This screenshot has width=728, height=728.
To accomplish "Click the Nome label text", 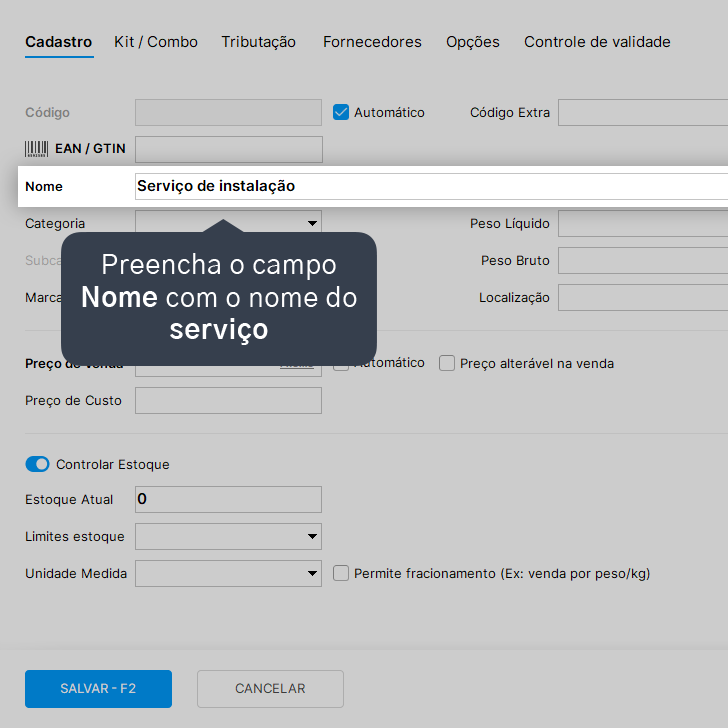I will (44, 187).
